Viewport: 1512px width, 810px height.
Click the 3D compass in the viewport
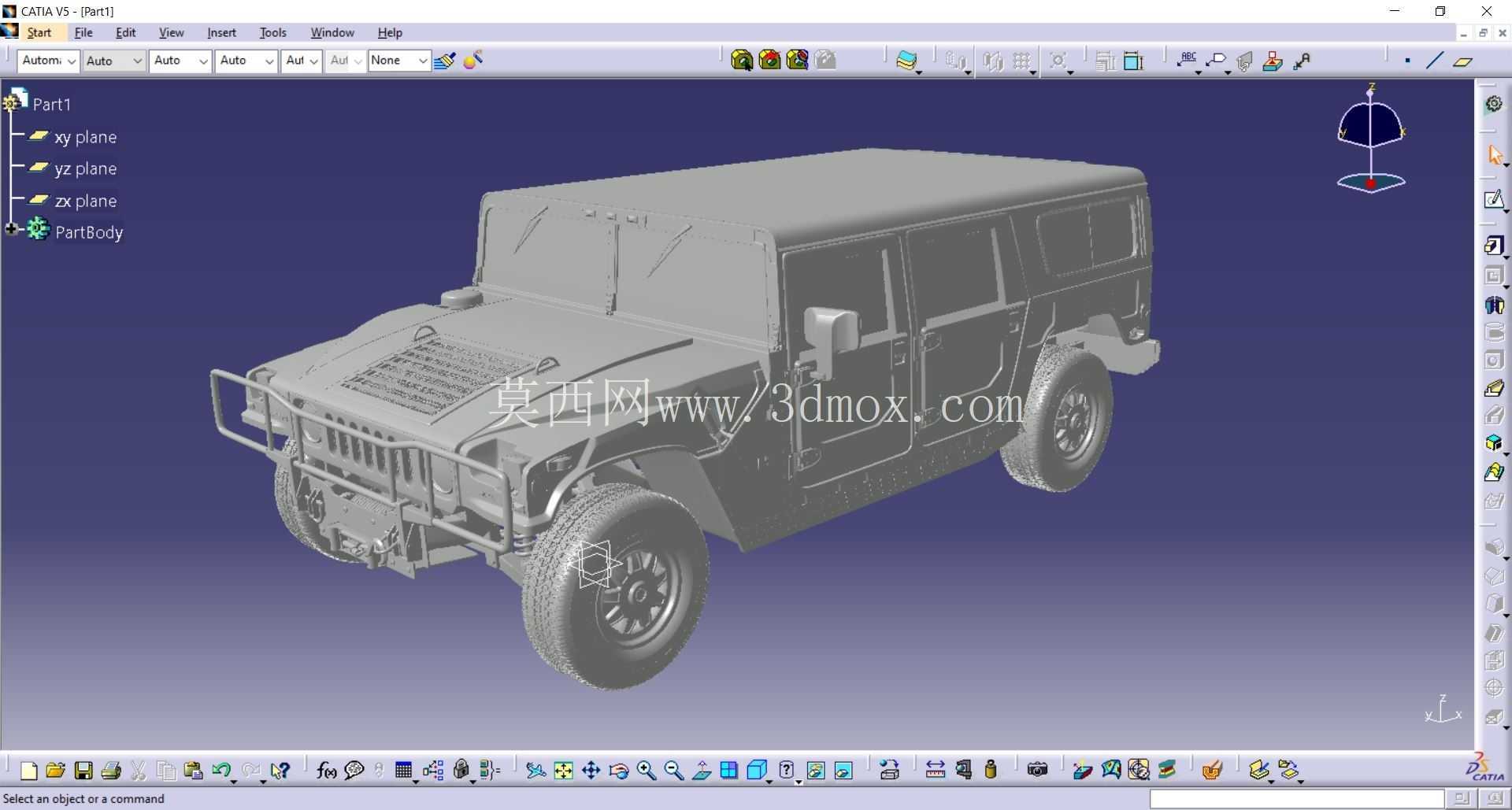click(1371, 139)
